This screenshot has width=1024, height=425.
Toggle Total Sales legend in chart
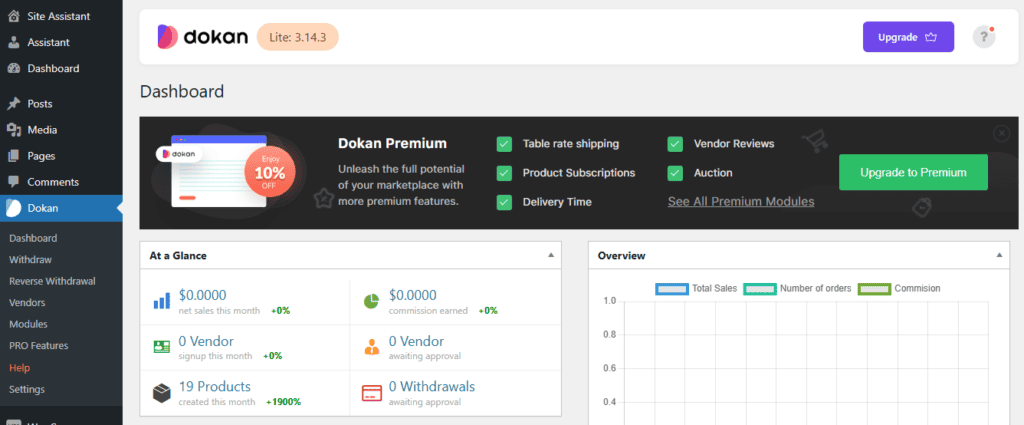click(696, 289)
